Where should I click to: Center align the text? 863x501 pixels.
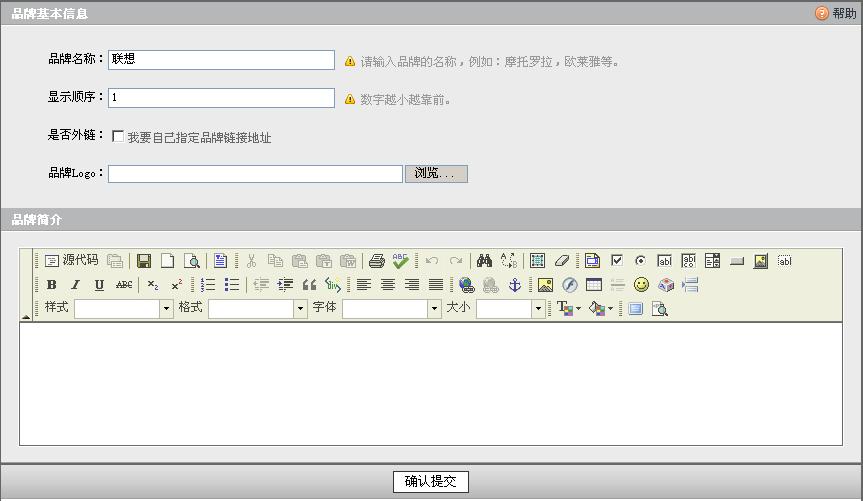[388, 285]
